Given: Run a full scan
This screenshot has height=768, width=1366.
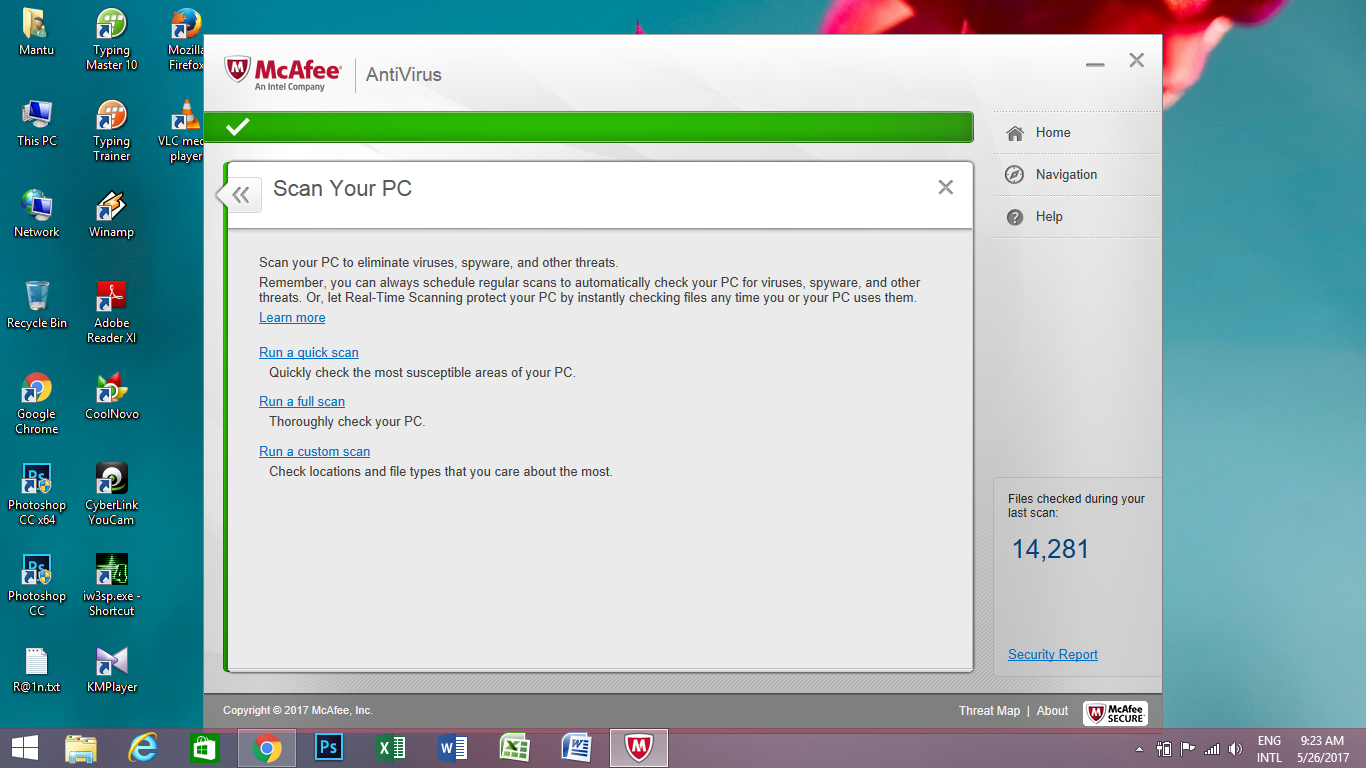Looking at the screenshot, I should [301, 402].
